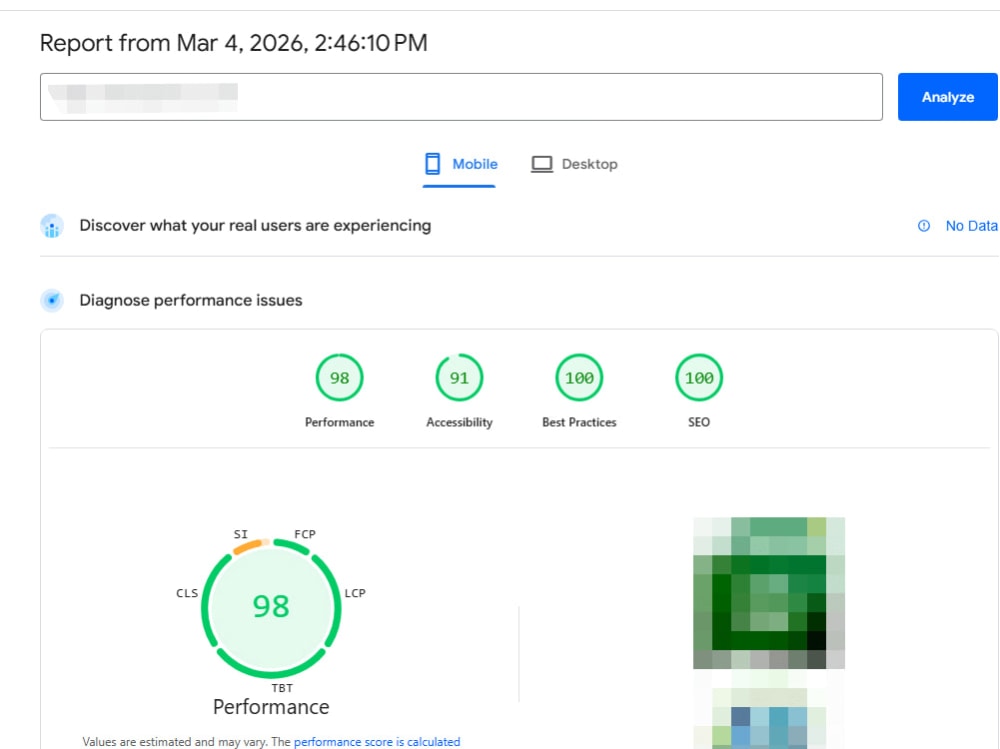The width and height of the screenshot is (1000, 749).
Task: Click the SI segment of performance gauge
Action: (x=249, y=546)
